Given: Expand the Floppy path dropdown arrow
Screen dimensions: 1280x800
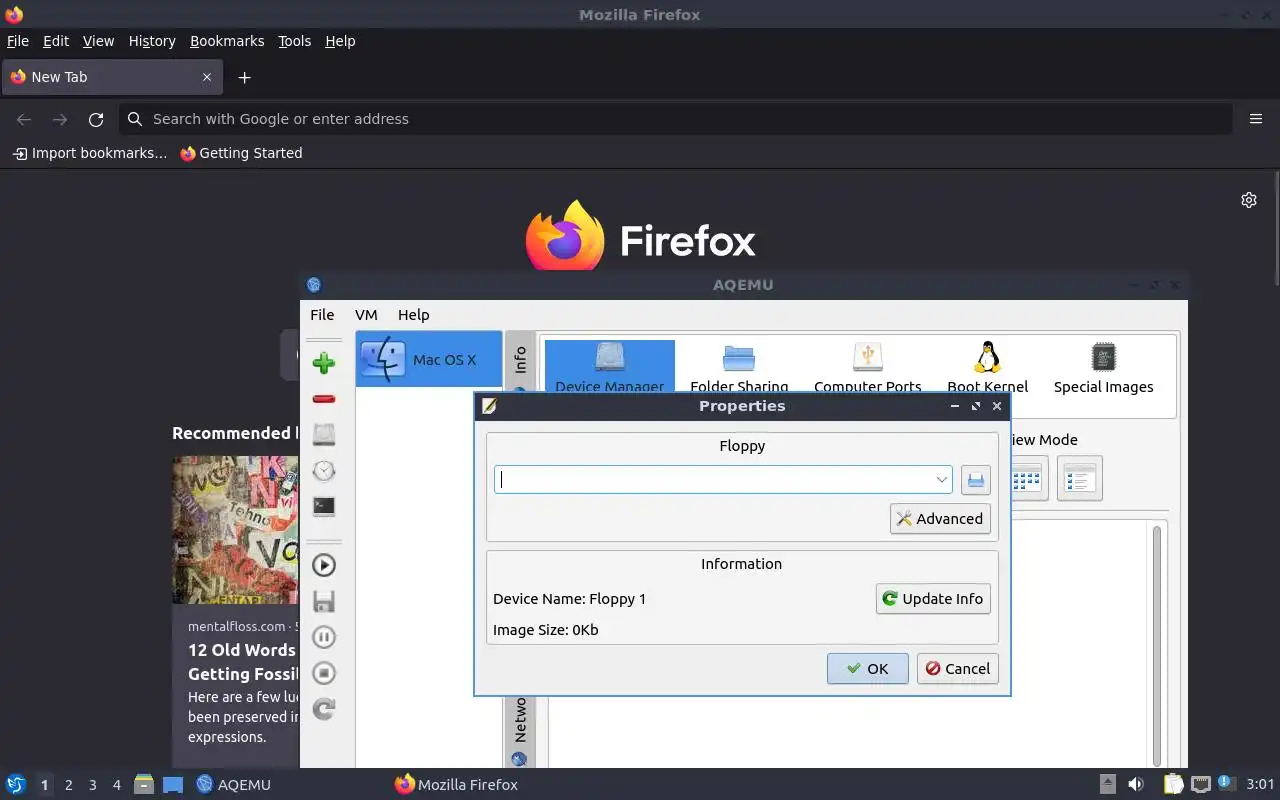Looking at the screenshot, I should pos(941,480).
